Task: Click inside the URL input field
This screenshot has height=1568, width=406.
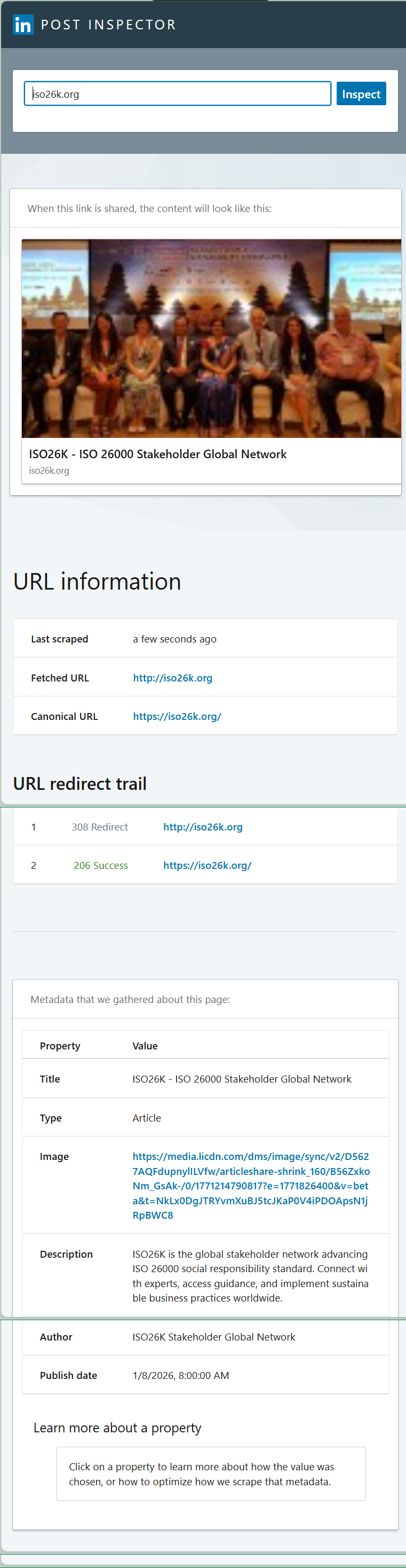Action: (176, 93)
